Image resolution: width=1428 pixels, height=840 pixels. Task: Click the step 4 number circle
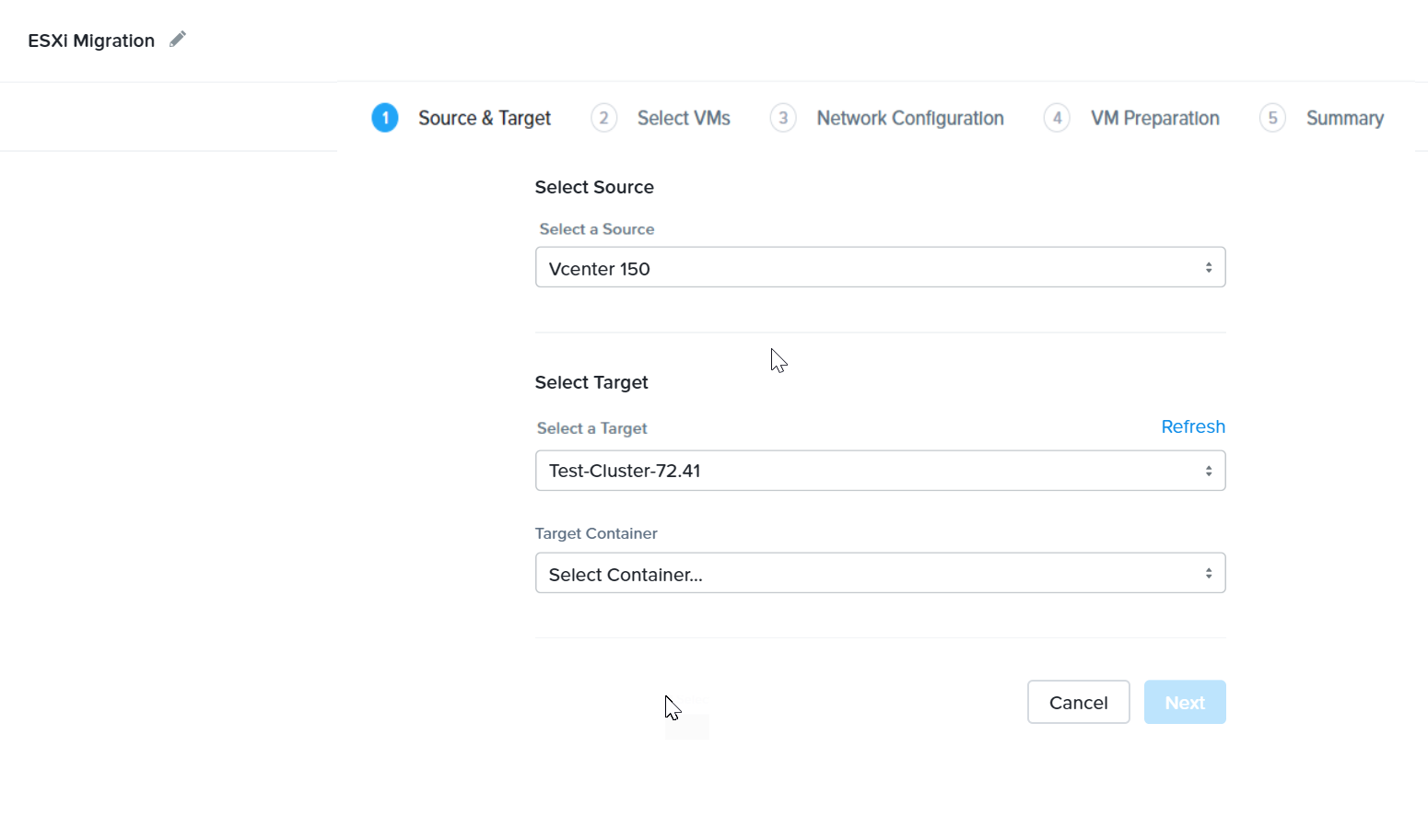(x=1057, y=118)
